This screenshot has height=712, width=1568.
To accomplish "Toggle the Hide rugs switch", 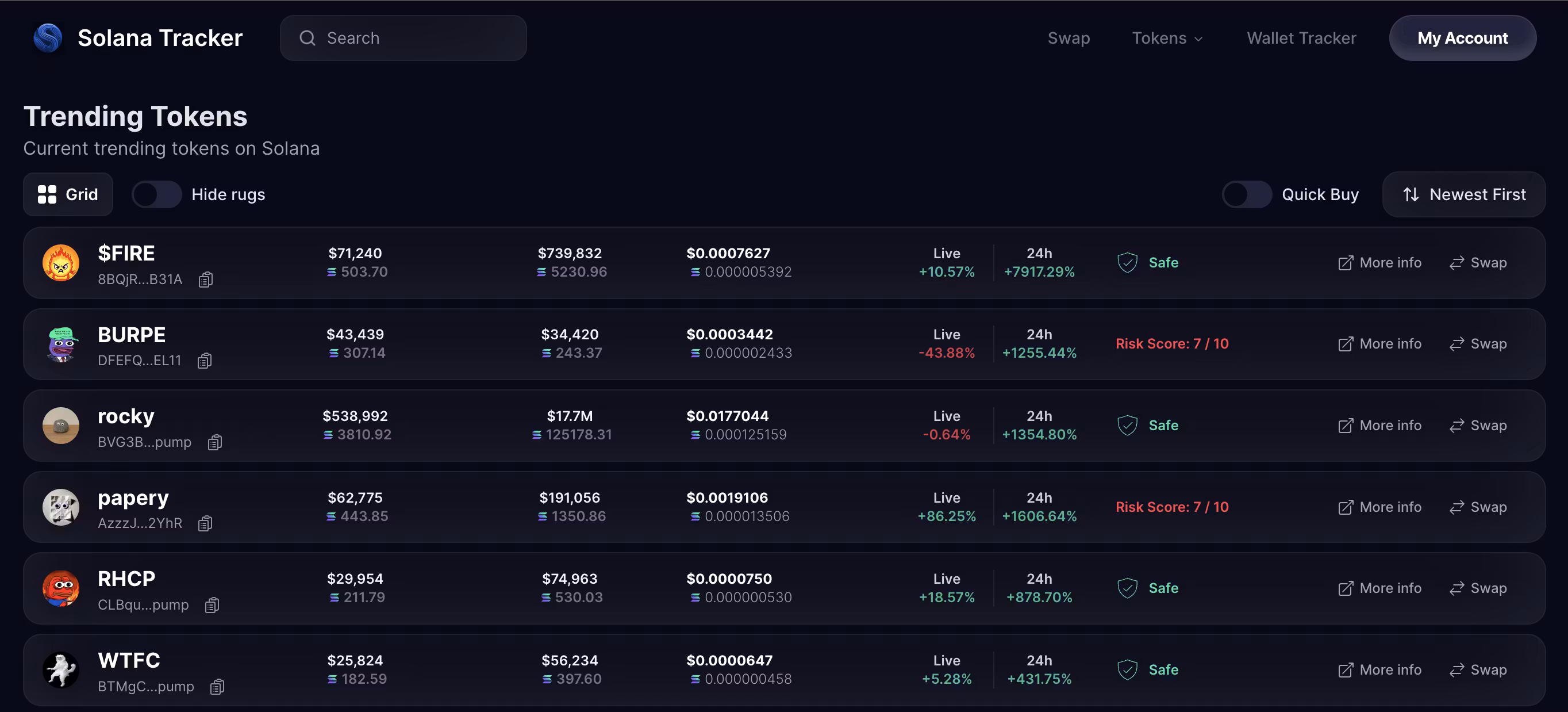I will point(157,194).
